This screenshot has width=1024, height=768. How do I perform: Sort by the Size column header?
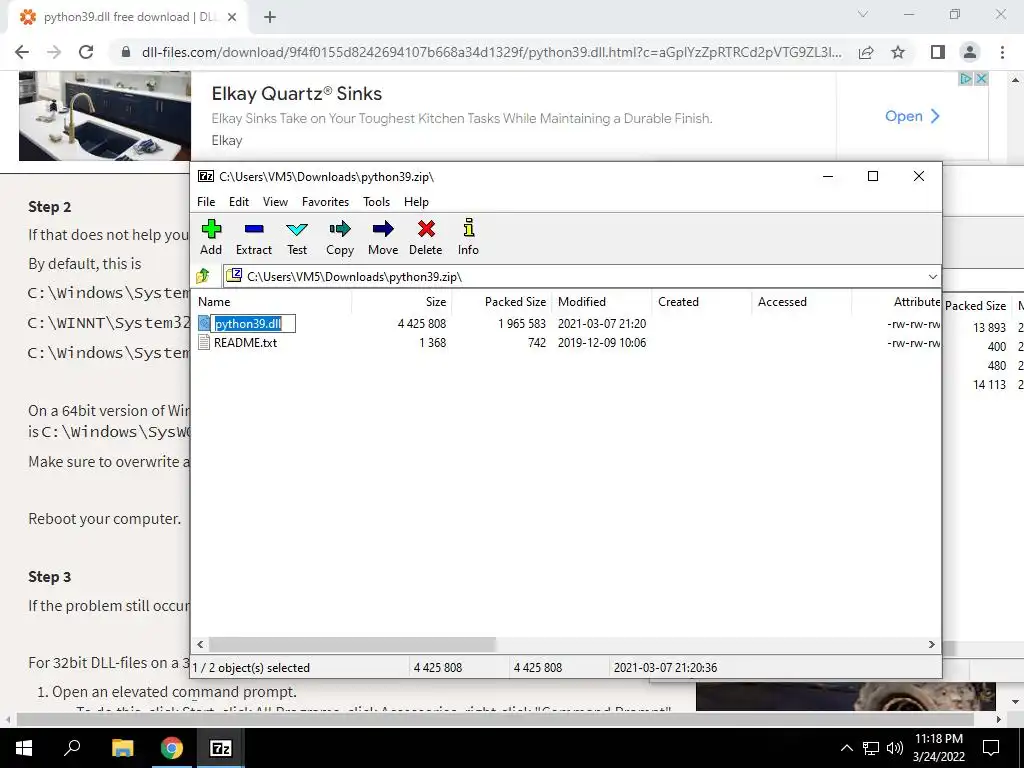[x=402, y=302]
